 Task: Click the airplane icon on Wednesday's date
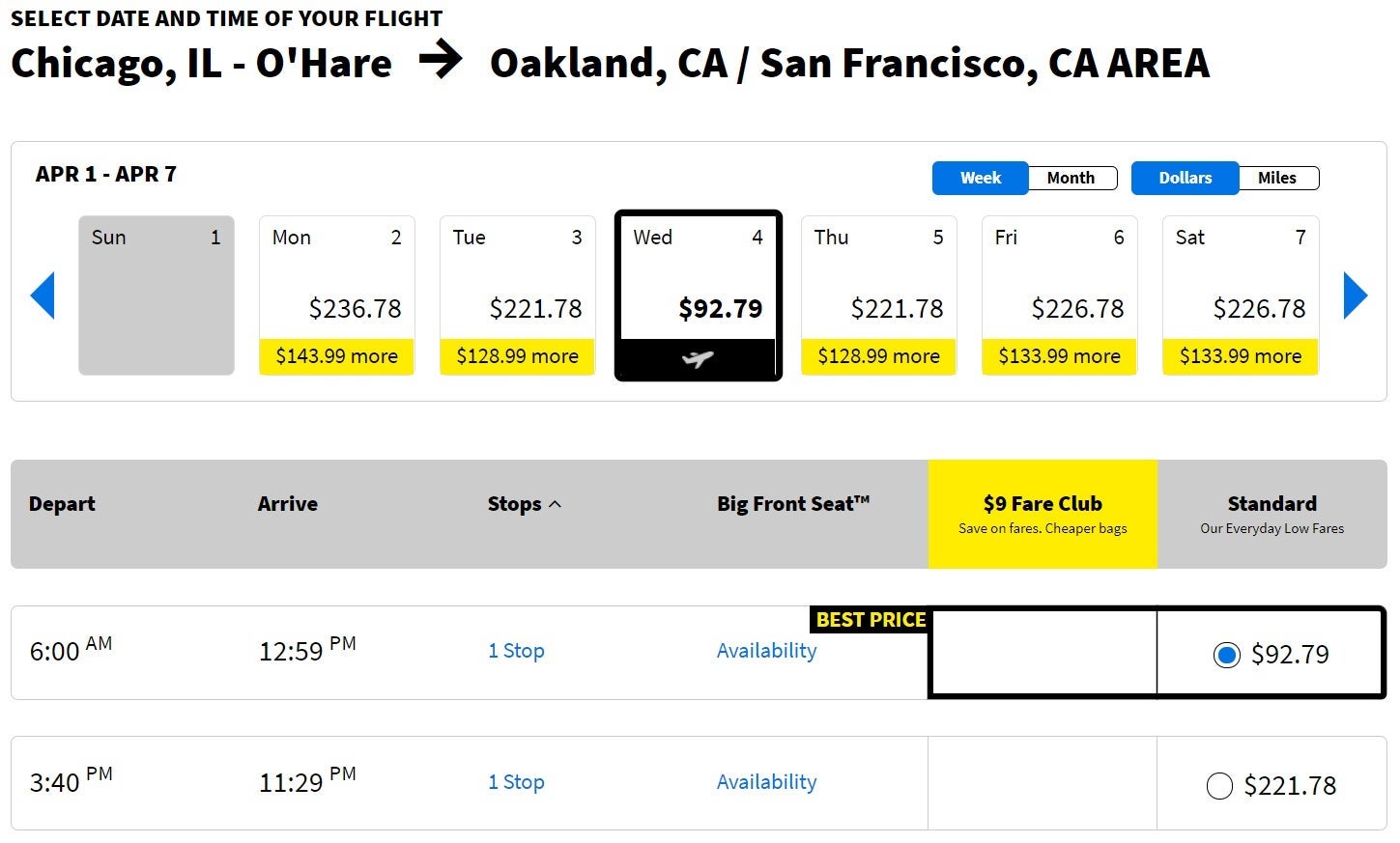(x=698, y=359)
